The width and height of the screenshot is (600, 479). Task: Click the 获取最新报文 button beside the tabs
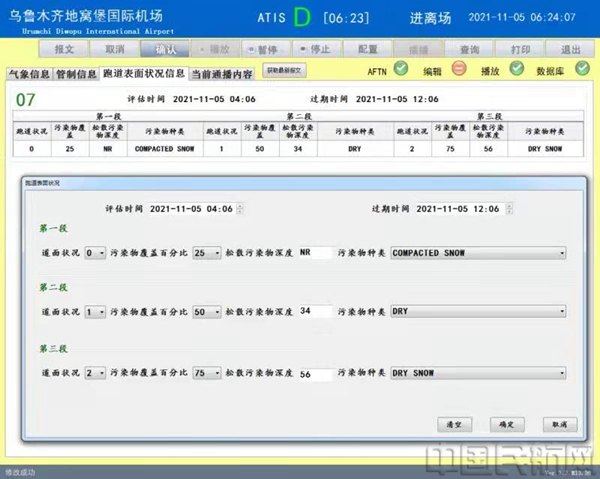point(284,71)
